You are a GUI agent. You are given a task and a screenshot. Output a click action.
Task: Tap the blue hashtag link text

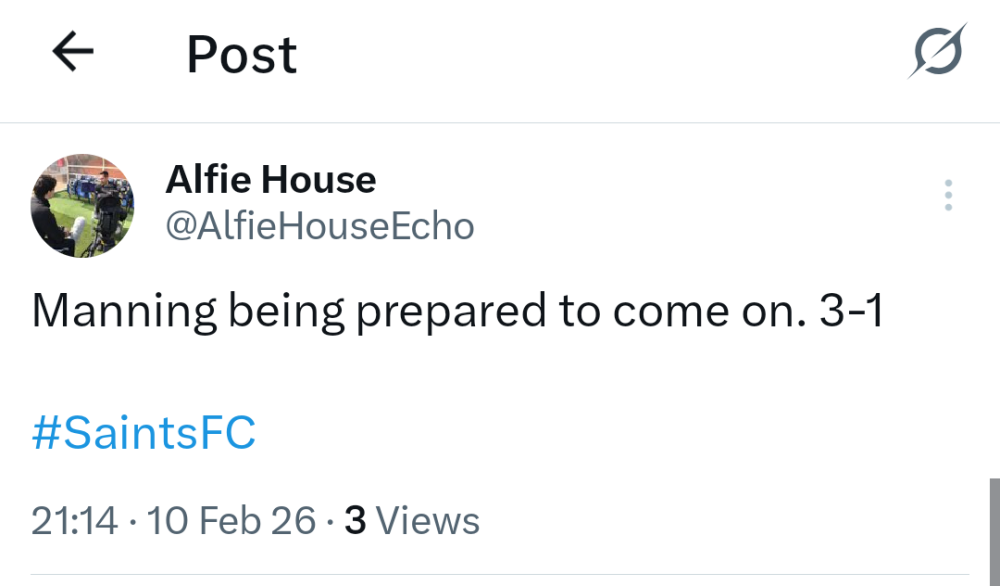coord(143,432)
